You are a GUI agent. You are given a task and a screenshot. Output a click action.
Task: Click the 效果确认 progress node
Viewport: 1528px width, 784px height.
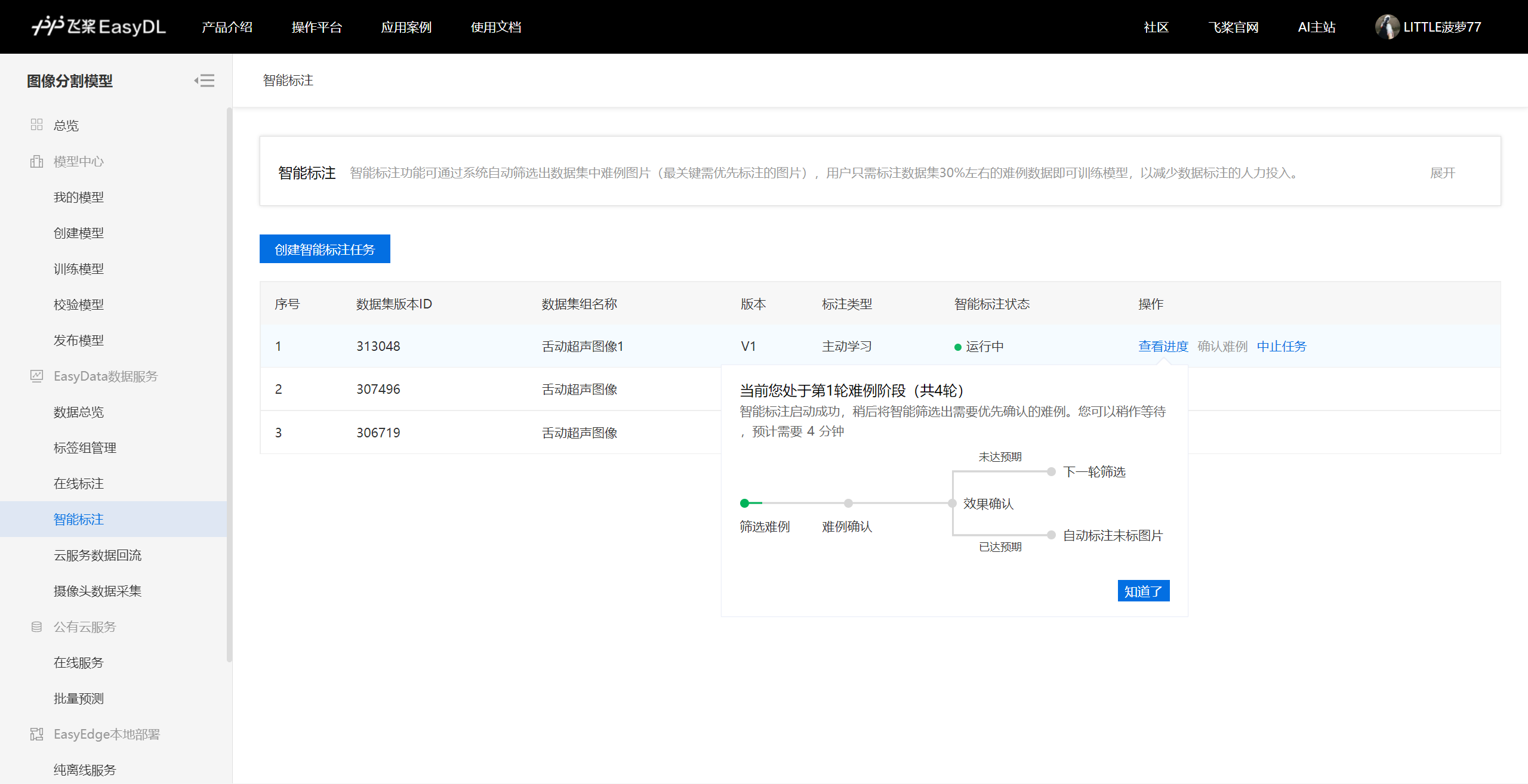953,503
